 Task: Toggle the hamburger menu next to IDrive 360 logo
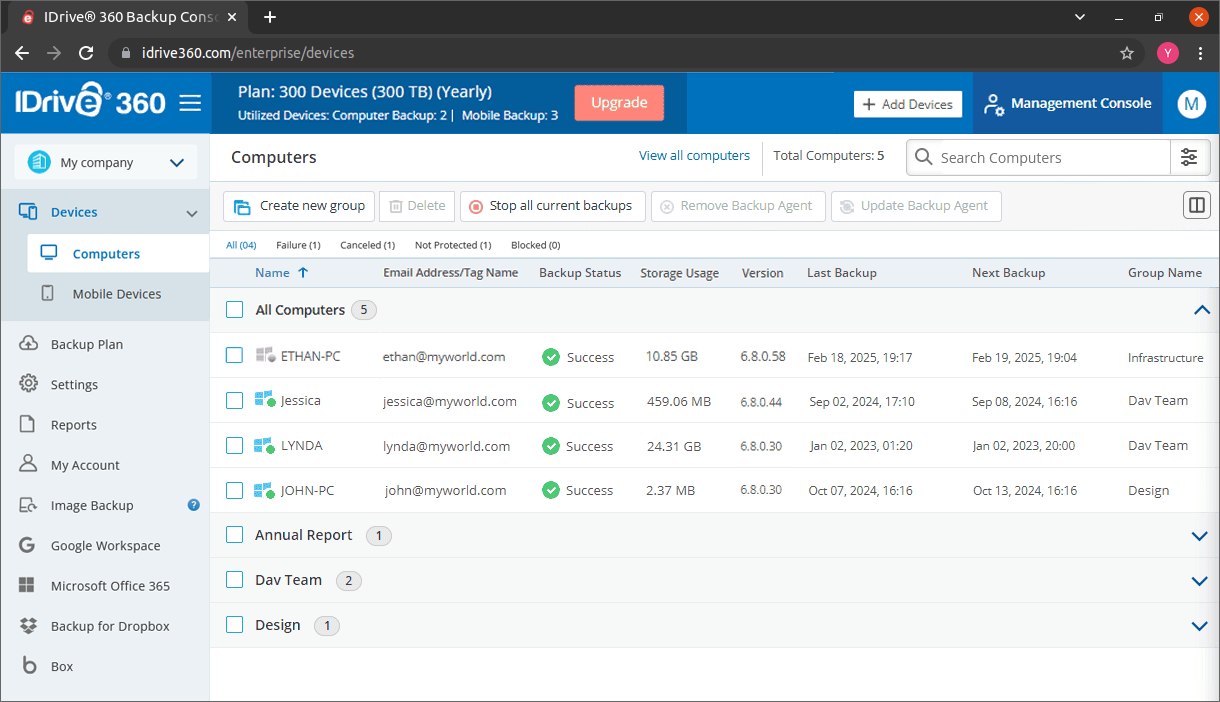click(x=190, y=103)
